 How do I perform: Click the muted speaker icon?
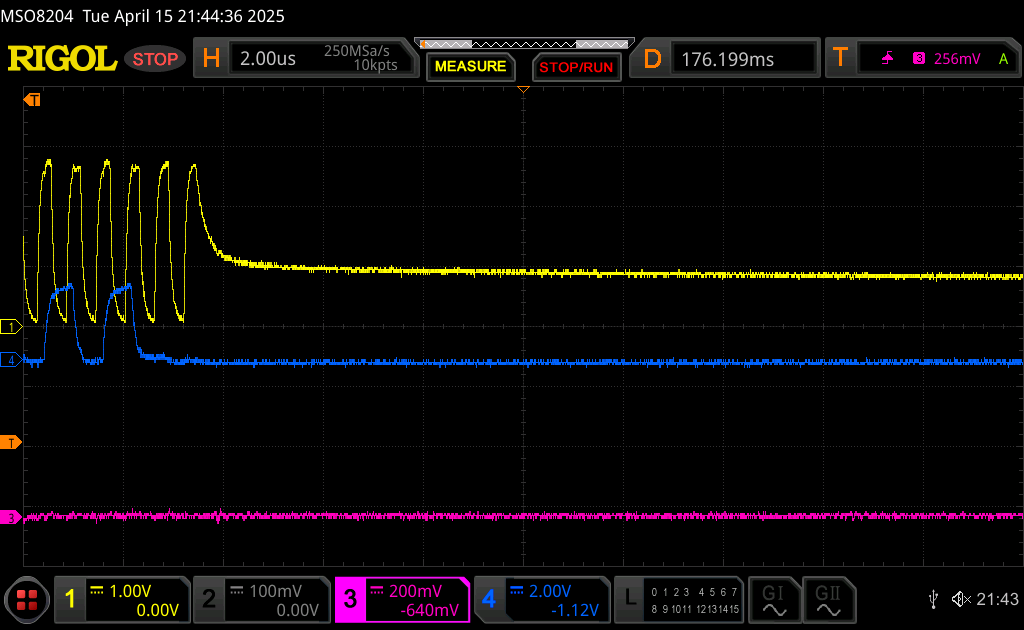pyautogui.click(x=961, y=599)
